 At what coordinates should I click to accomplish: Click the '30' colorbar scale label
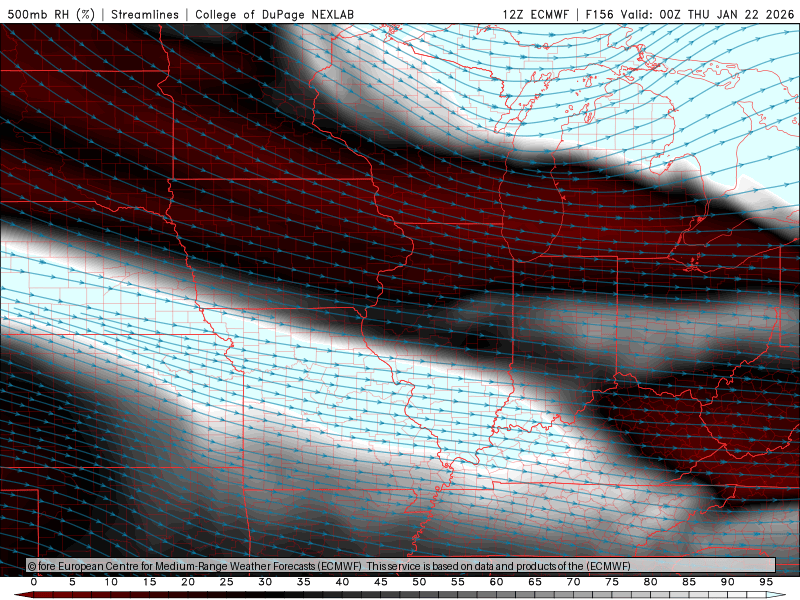point(265,582)
